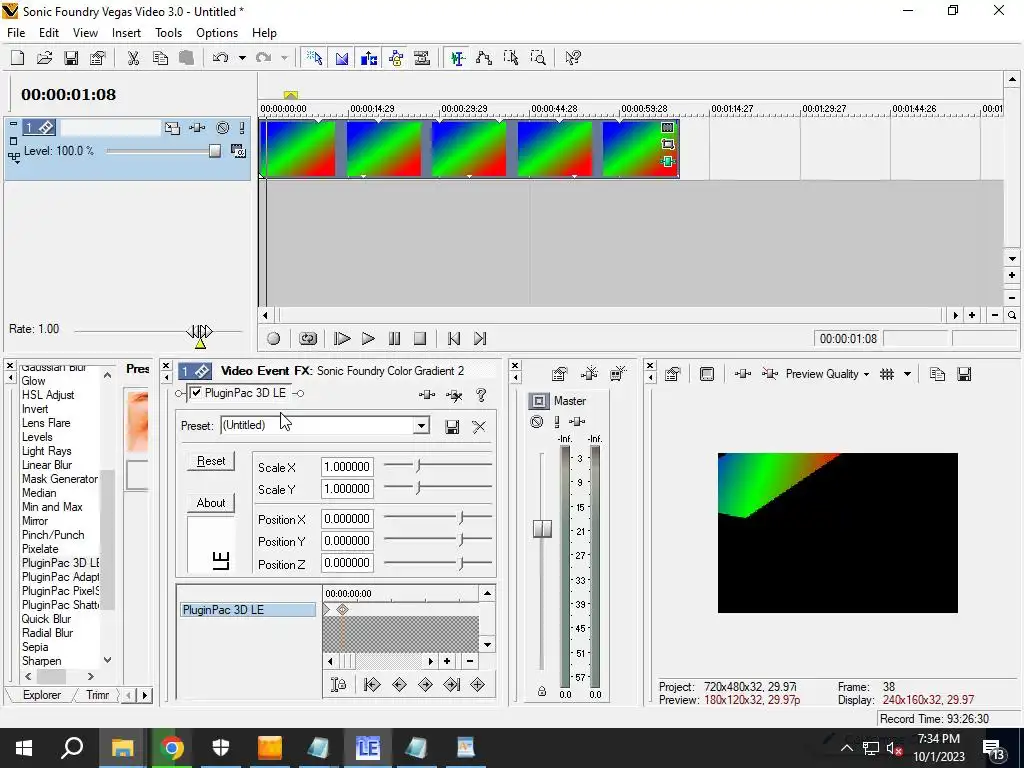Adjust the track Level slider
The image size is (1024, 768).
(x=215, y=152)
